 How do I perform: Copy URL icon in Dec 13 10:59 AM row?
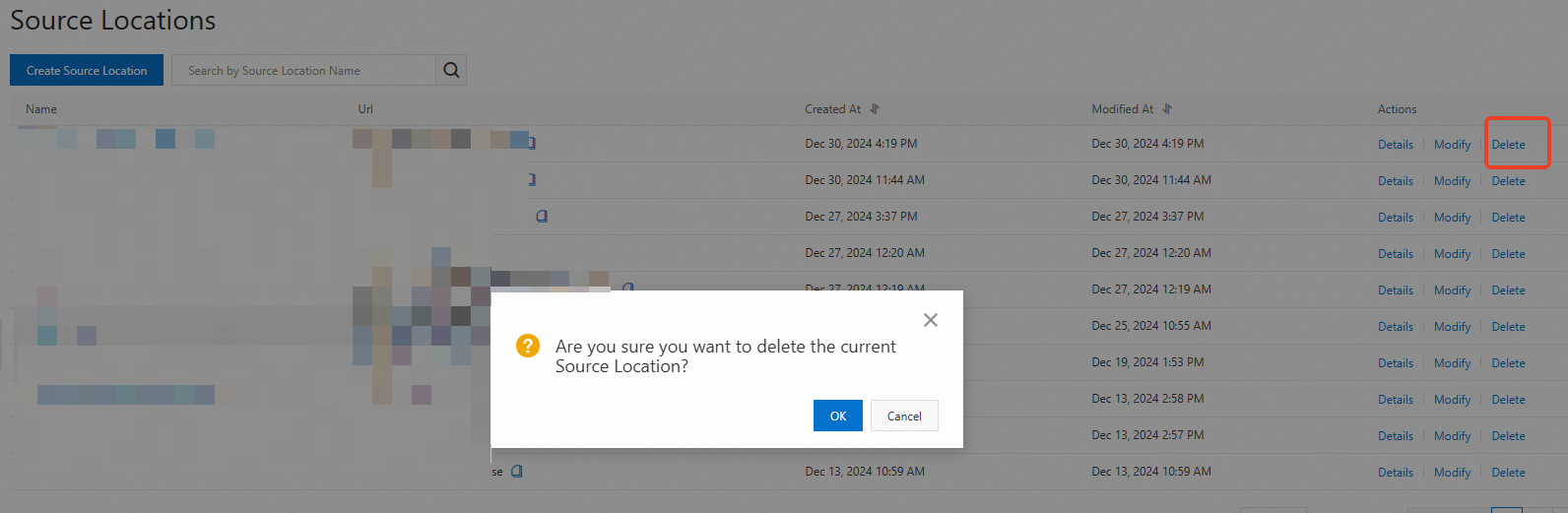pos(517,471)
